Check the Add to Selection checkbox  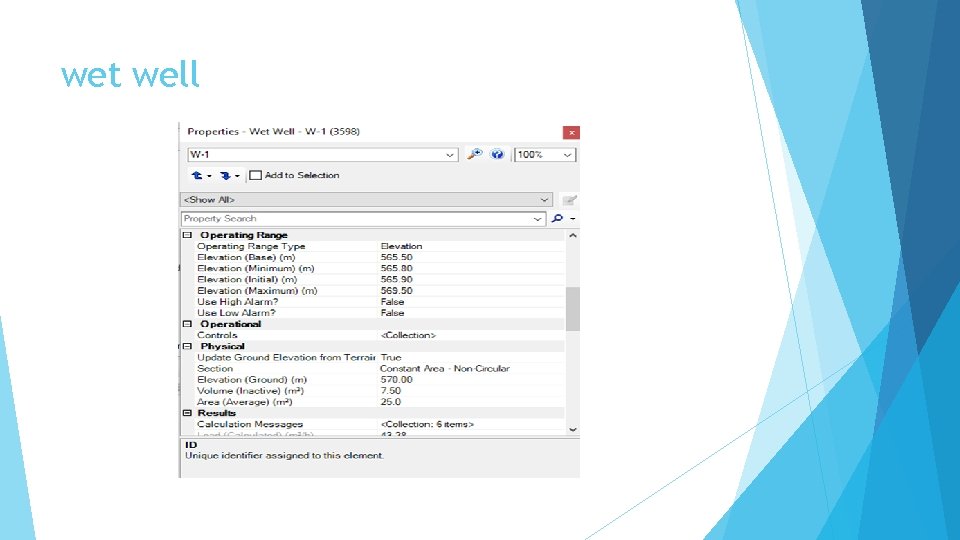(256, 175)
